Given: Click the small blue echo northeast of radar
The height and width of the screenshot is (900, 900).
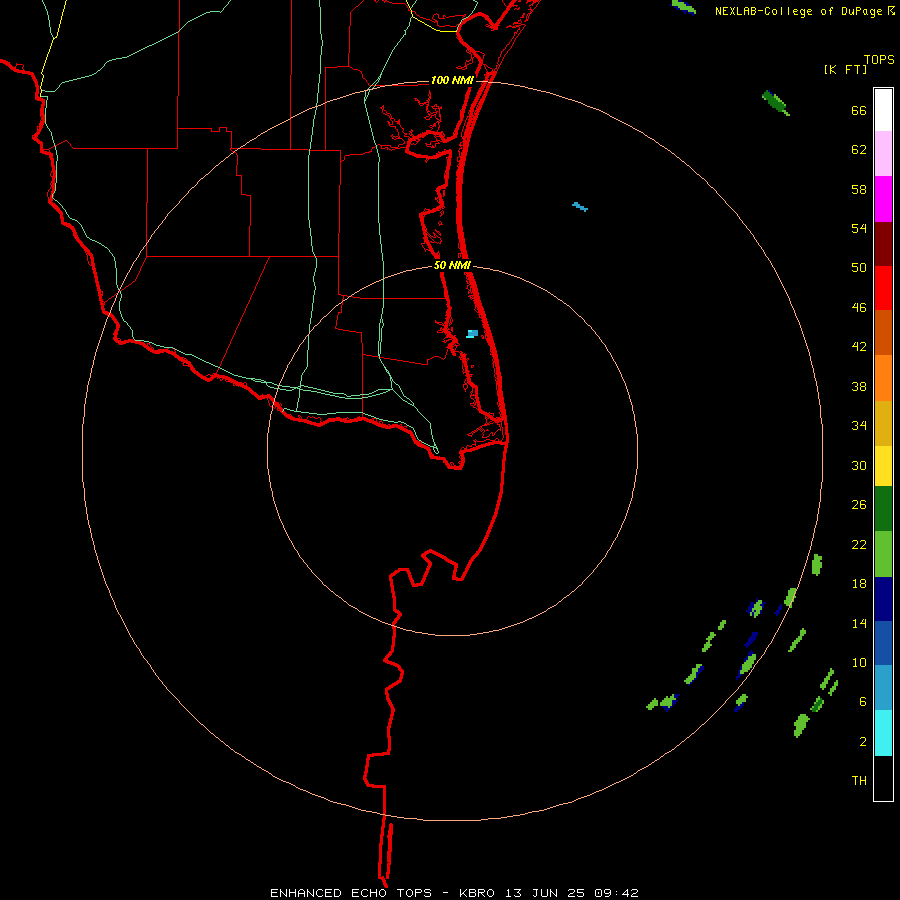Looking at the screenshot, I should (580, 207).
